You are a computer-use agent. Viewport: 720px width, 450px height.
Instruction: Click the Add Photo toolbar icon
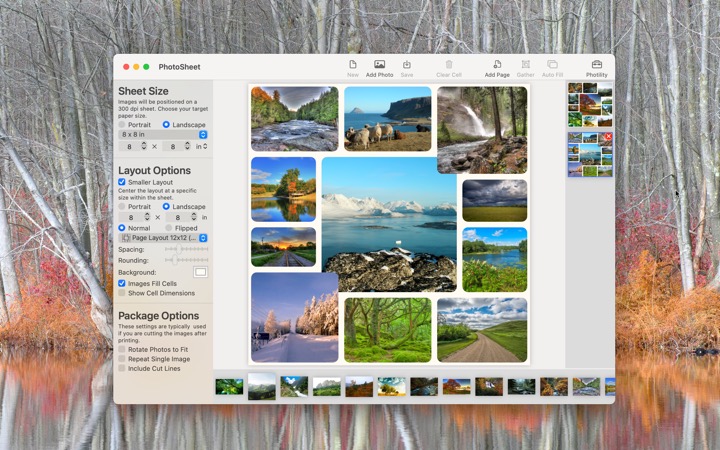click(x=379, y=64)
